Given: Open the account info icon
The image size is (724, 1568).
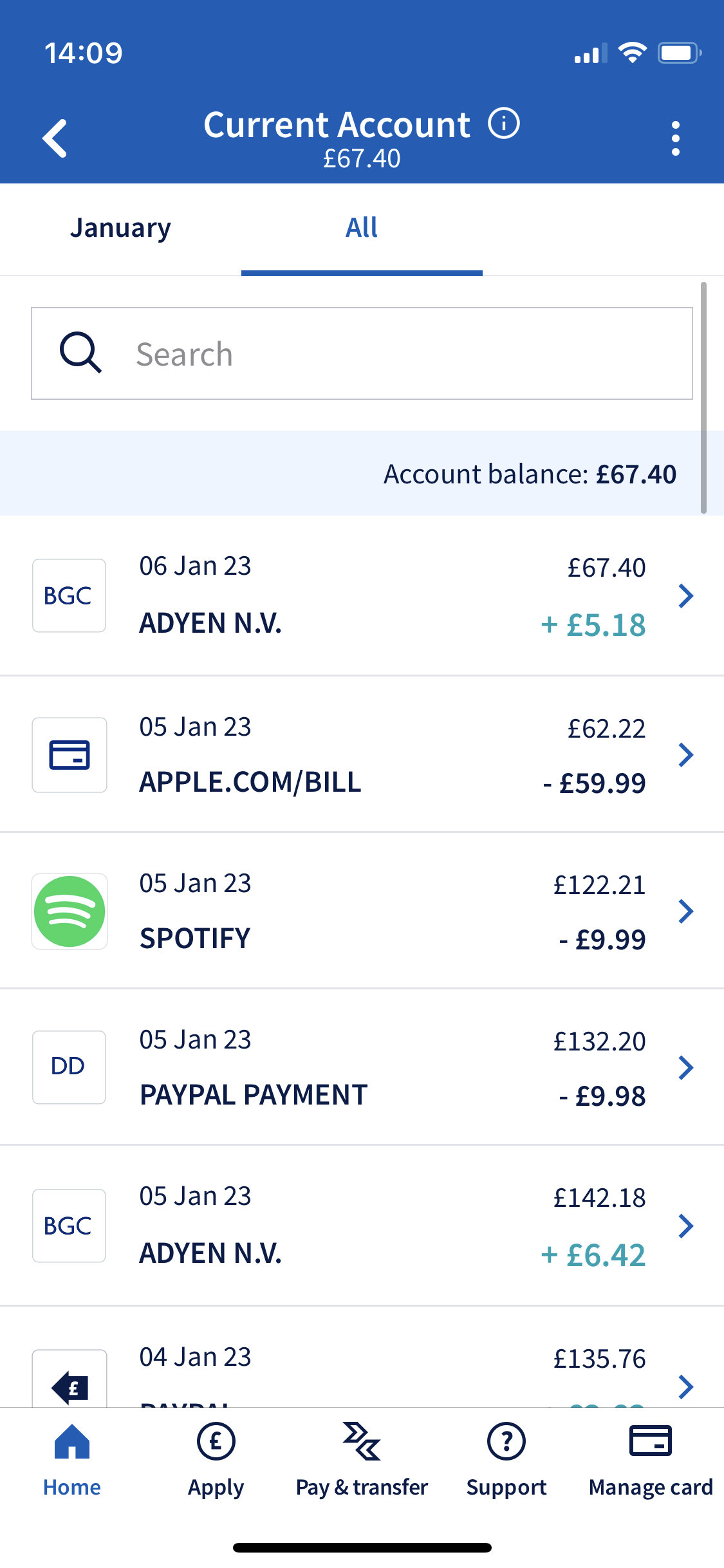Looking at the screenshot, I should point(503,123).
